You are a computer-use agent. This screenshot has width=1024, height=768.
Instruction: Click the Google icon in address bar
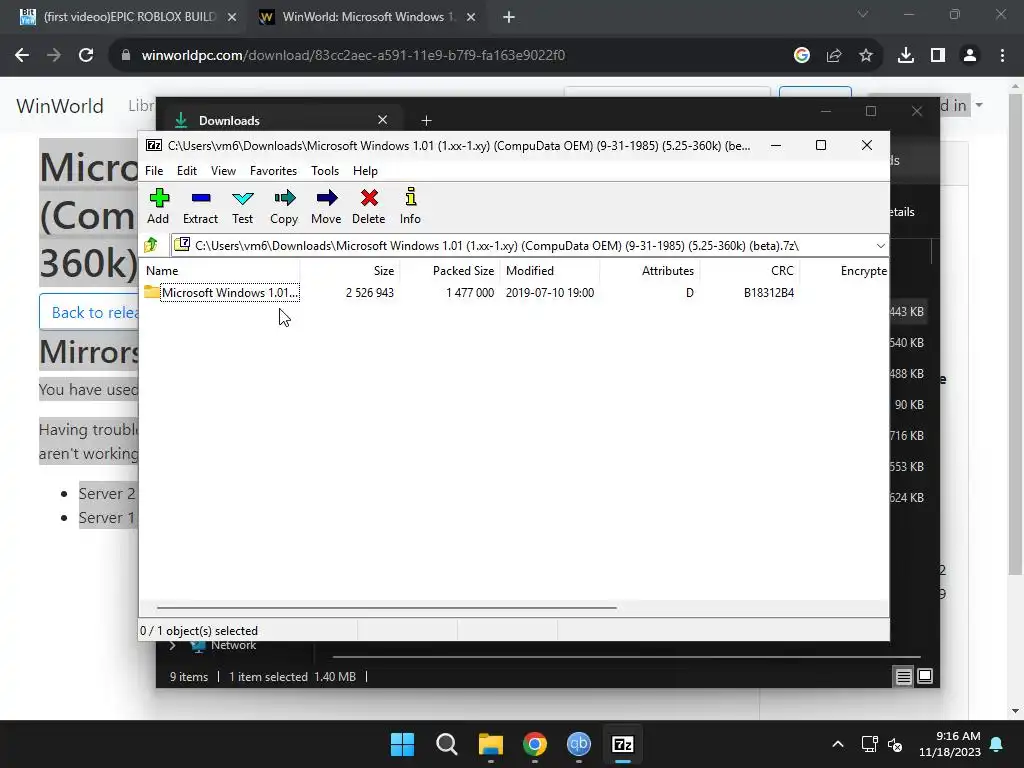801,55
